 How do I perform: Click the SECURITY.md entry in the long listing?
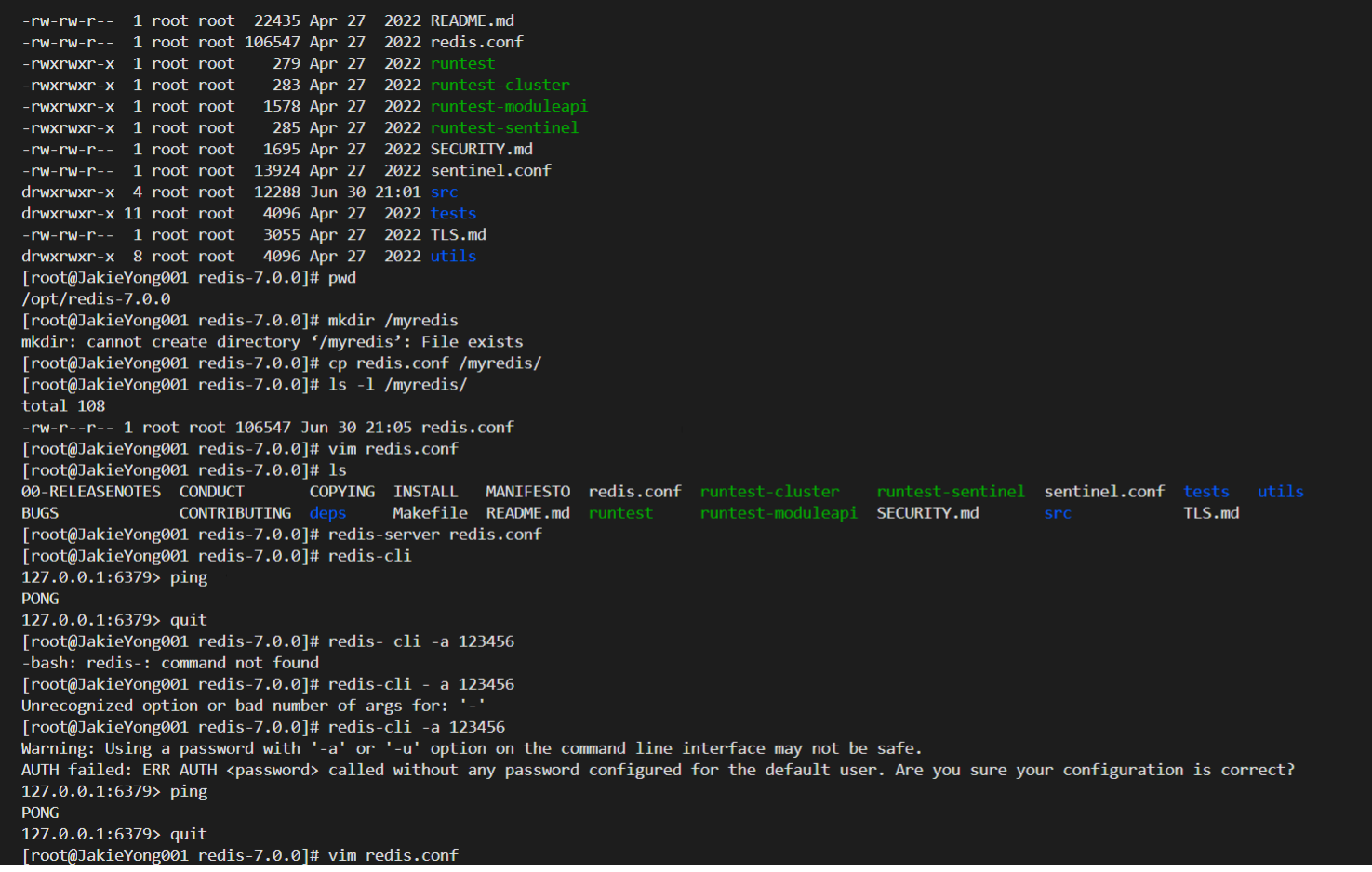tap(481, 149)
